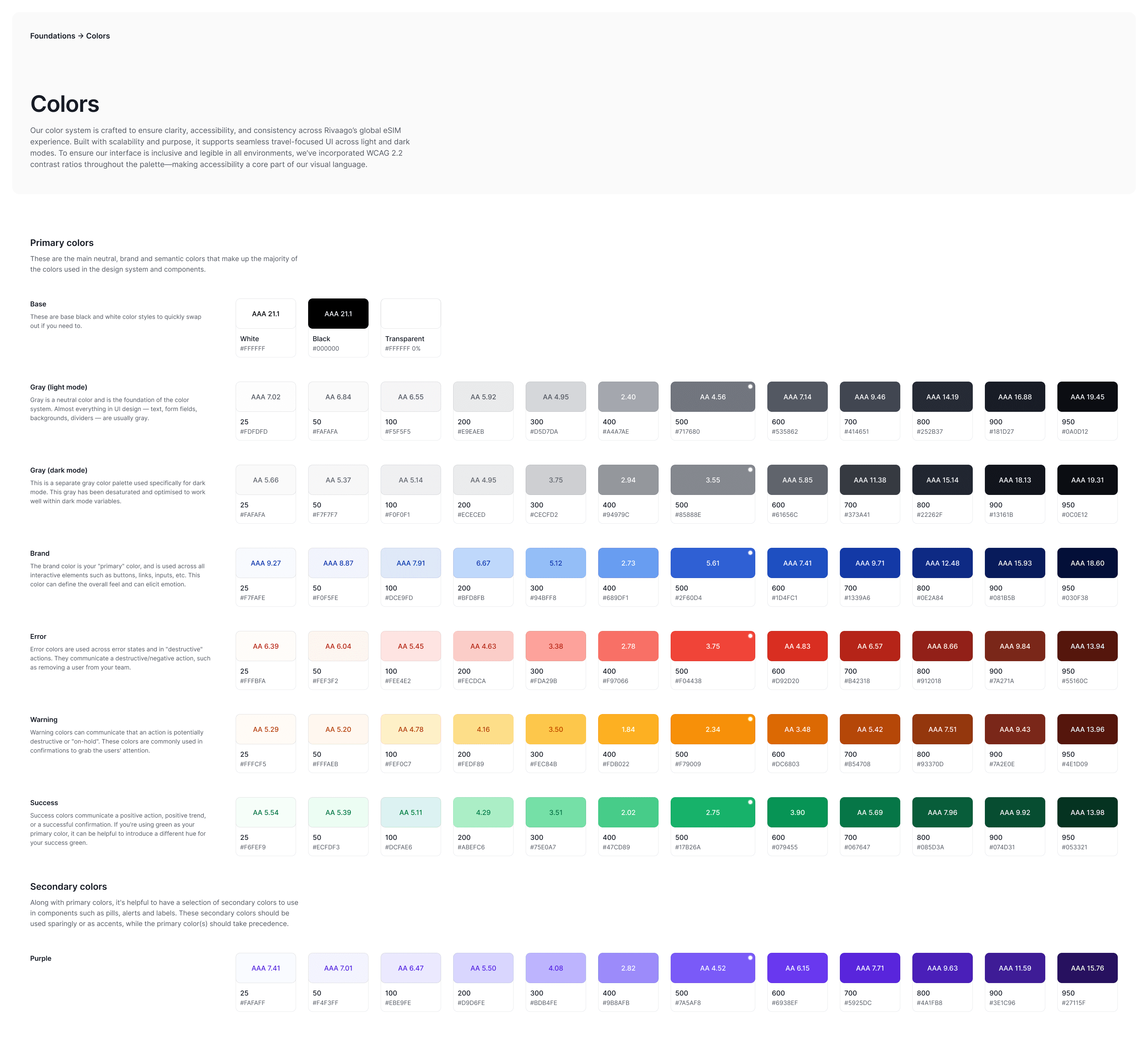Select Error 700 swatch #B42318

pos(870,646)
